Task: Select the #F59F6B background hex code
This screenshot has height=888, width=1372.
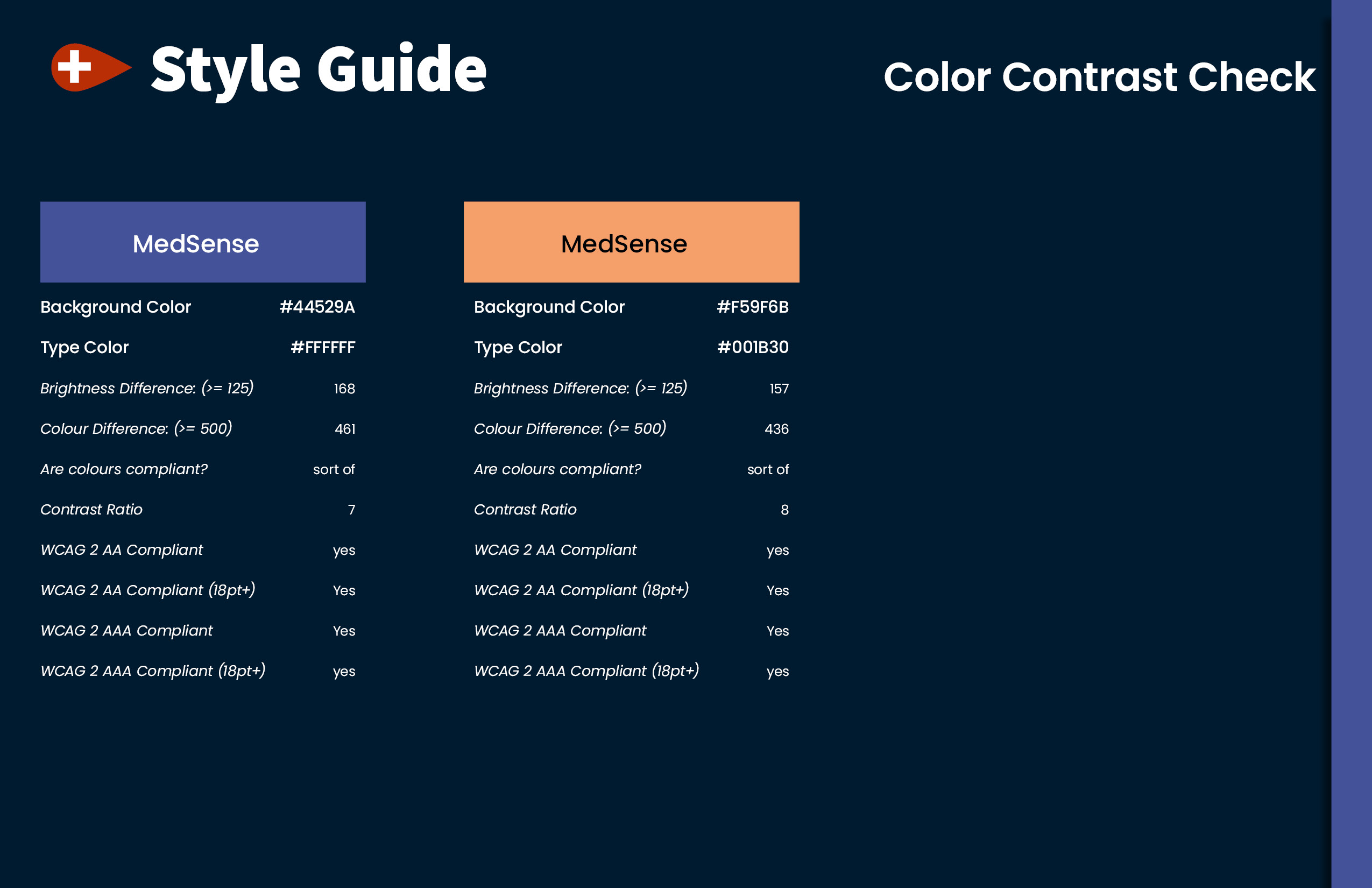Action: tap(752, 307)
